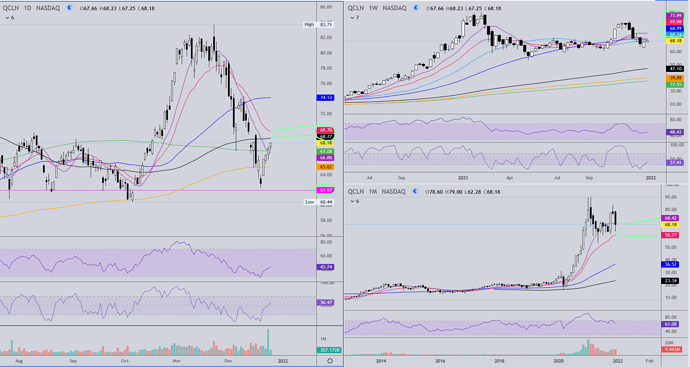Click the orange 29.88 label on weekly scale
This screenshot has height=367, width=690.
[675, 78]
